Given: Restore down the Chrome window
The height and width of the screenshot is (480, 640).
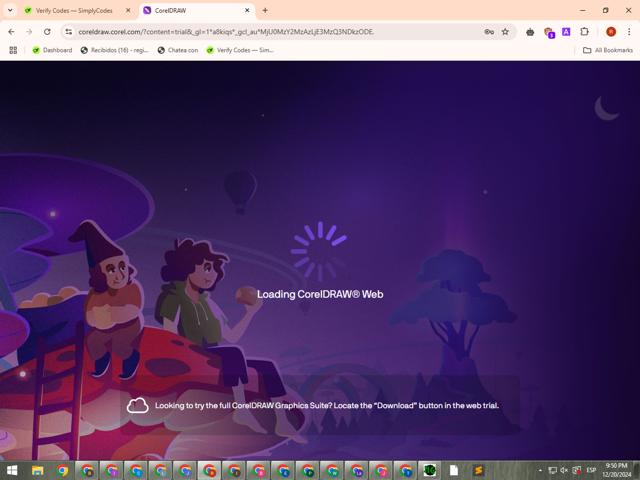Looking at the screenshot, I should [606, 11].
